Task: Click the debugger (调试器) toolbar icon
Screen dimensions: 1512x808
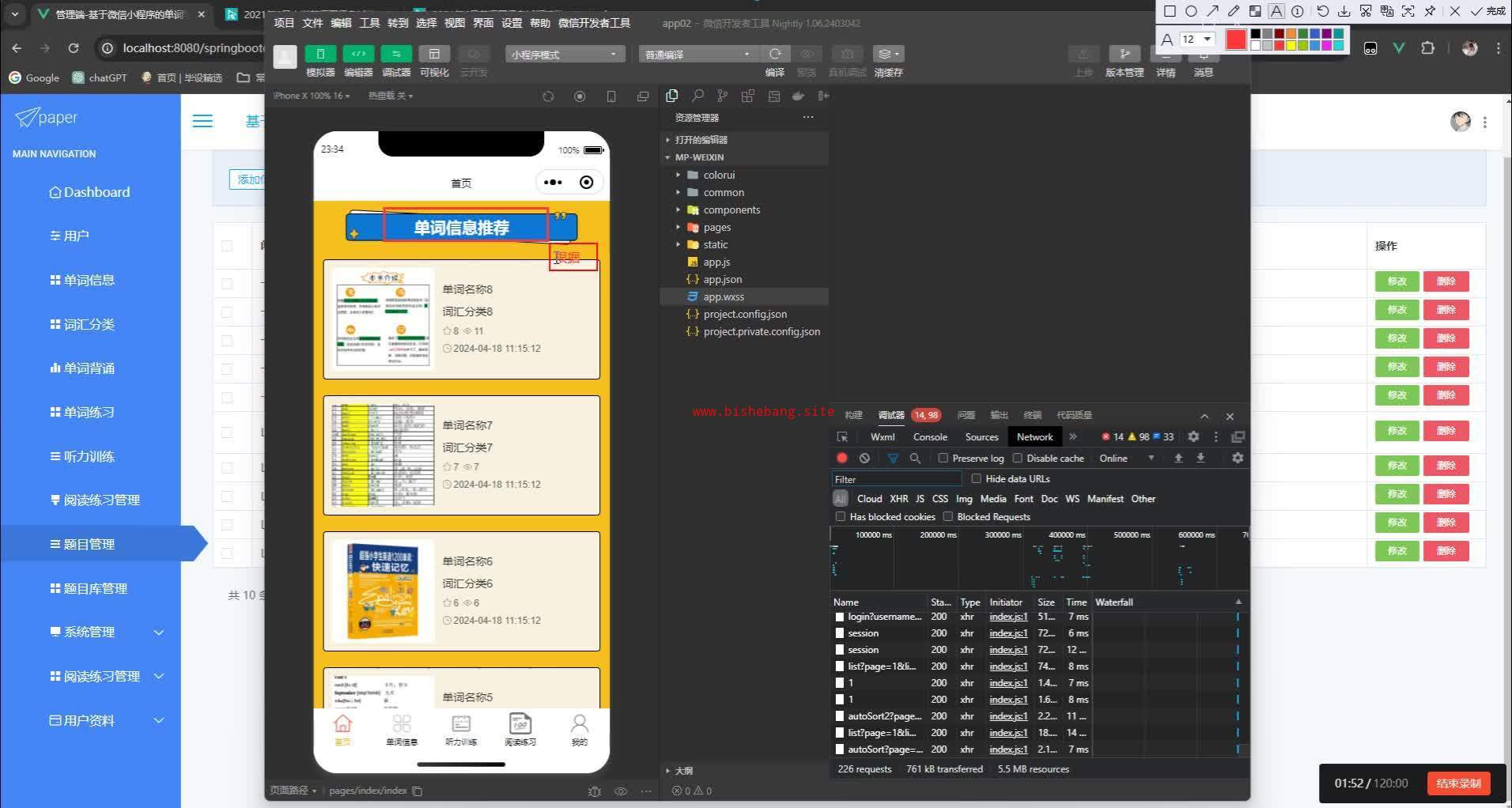Action: pyautogui.click(x=396, y=54)
